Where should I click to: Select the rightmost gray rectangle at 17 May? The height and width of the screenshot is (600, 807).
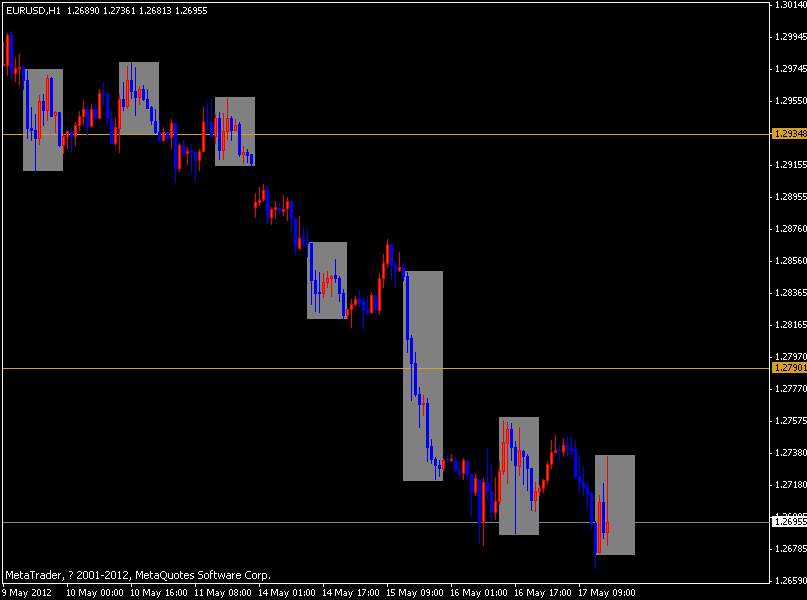[x=615, y=505]
